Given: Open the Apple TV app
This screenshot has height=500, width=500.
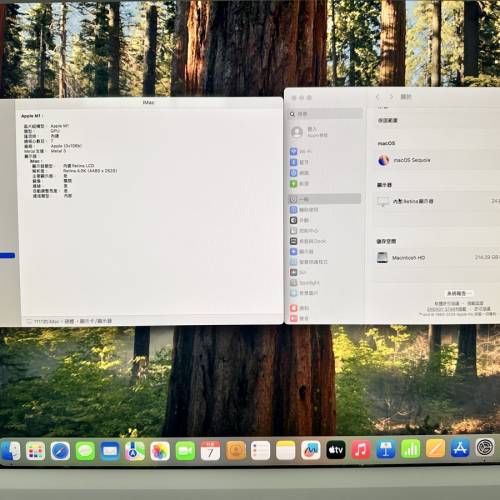Looking at the screenshot, I should pos(336,450).
